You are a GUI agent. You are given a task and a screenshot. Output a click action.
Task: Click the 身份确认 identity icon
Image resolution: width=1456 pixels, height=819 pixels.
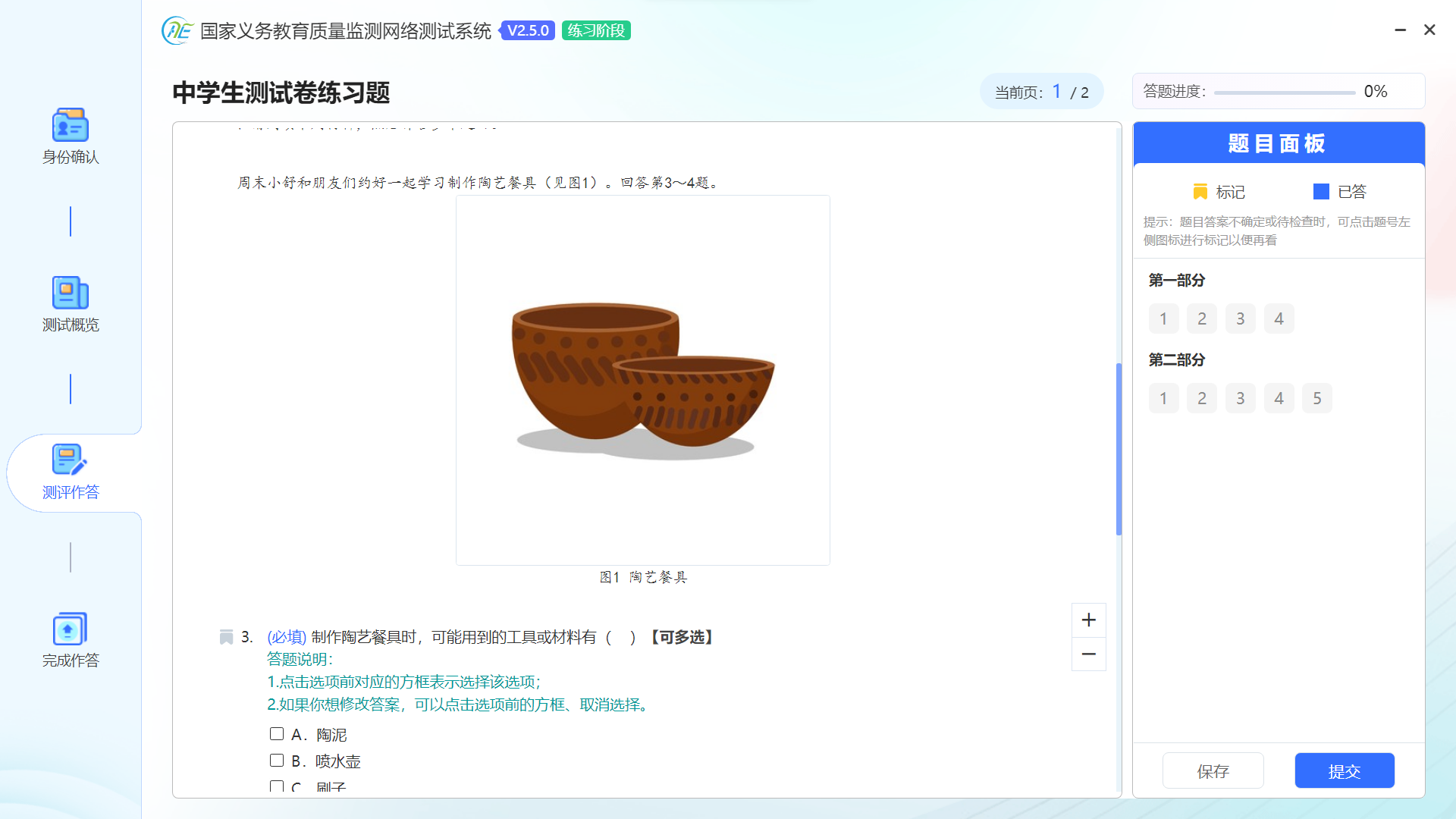click(x=71, y=126)
